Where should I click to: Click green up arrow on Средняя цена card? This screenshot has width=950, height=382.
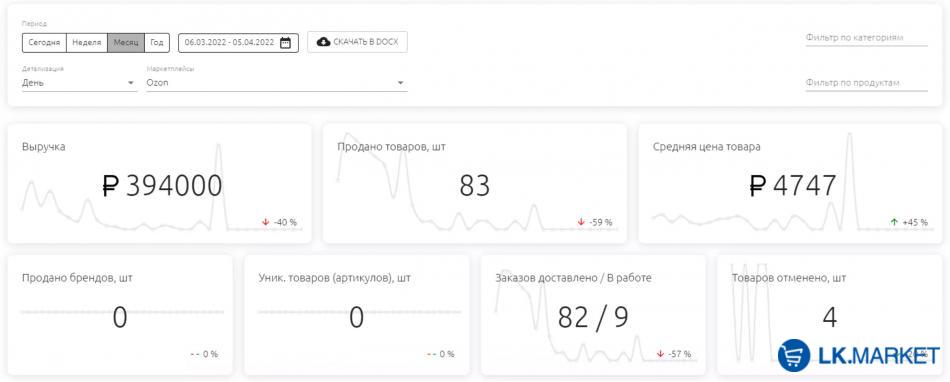894,222
